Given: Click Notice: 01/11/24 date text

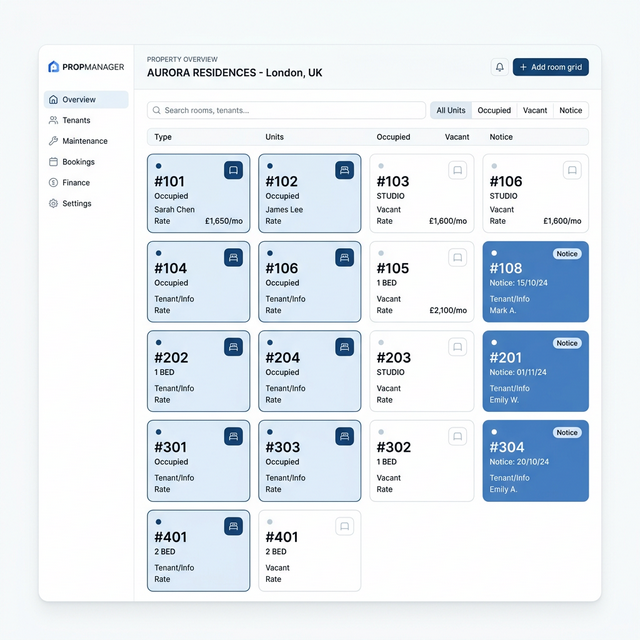Looking at the screenshot, I should click(x=518, y=372).
